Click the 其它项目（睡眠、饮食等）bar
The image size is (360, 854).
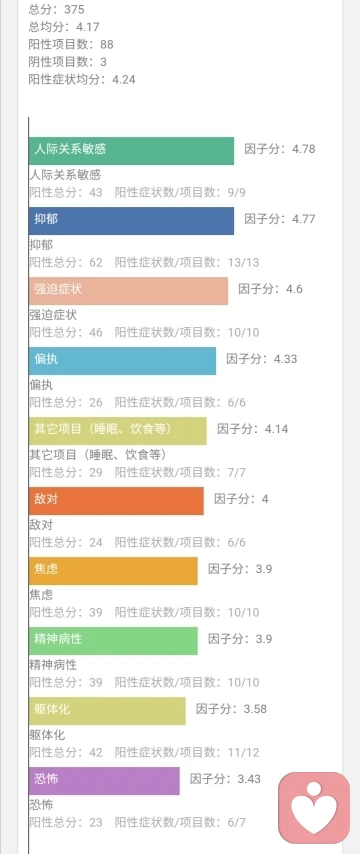point(118,431)
